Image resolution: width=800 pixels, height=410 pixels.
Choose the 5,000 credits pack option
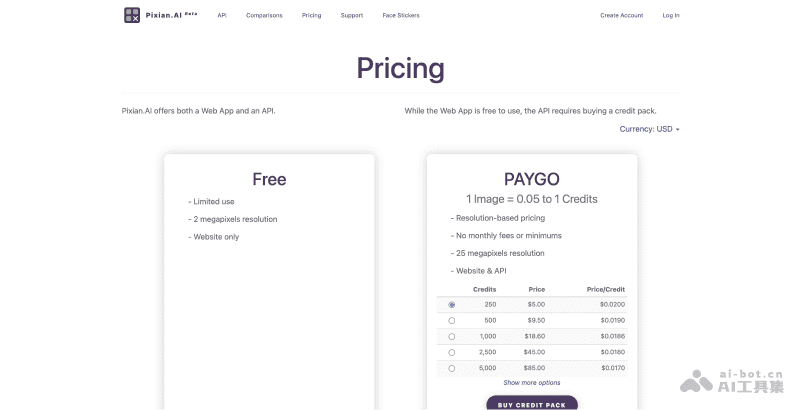(452, 368)
